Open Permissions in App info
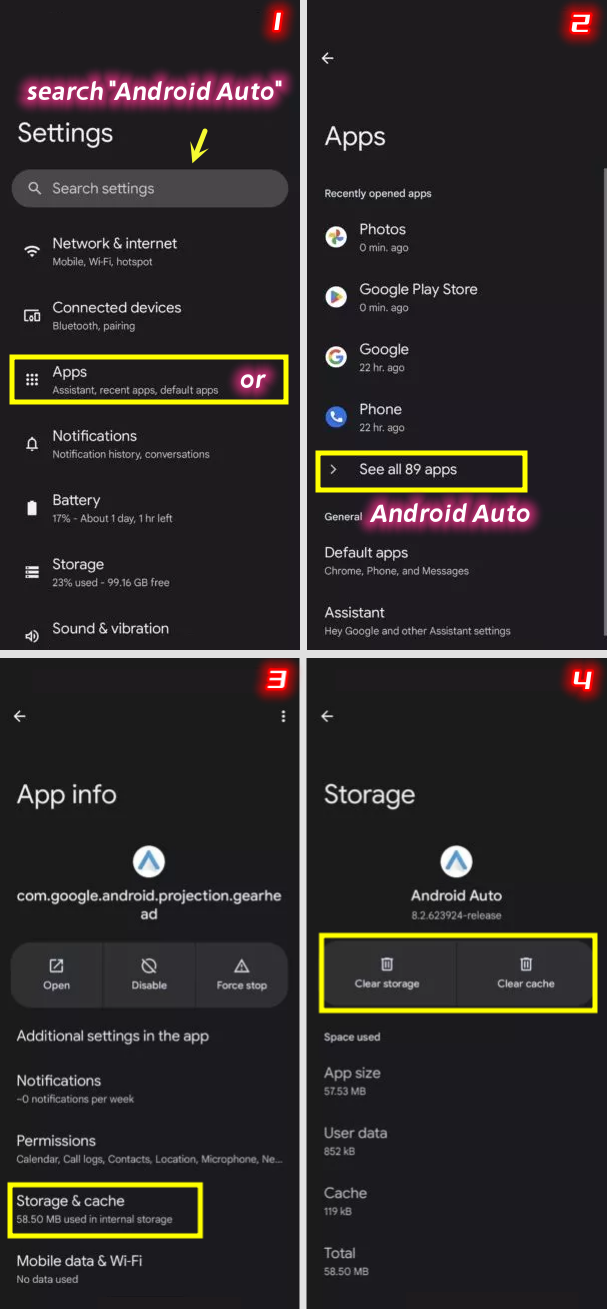Image resolution: width=607 pixels, height=1309 pixels. (150, 1148)
